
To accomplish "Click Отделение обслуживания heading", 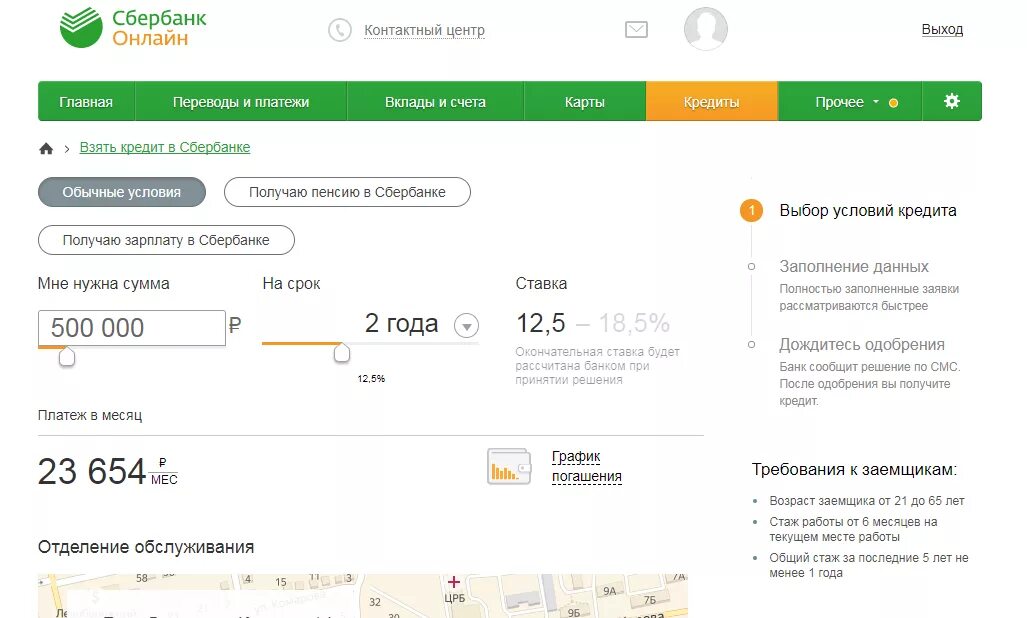I will 146,547.
